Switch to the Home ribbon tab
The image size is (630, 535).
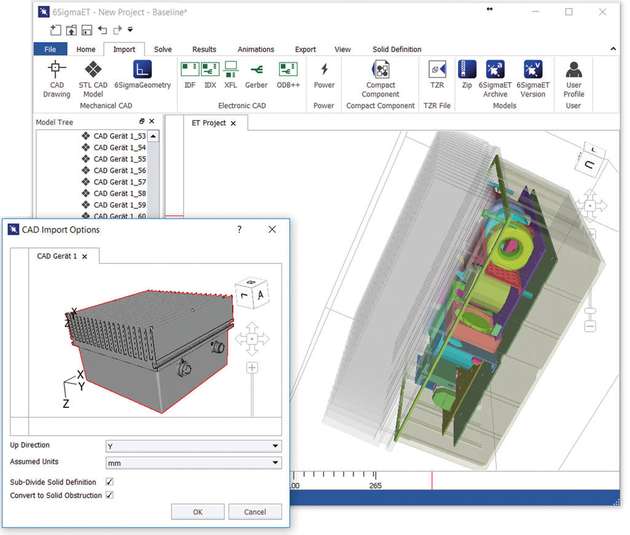point(86,49)
